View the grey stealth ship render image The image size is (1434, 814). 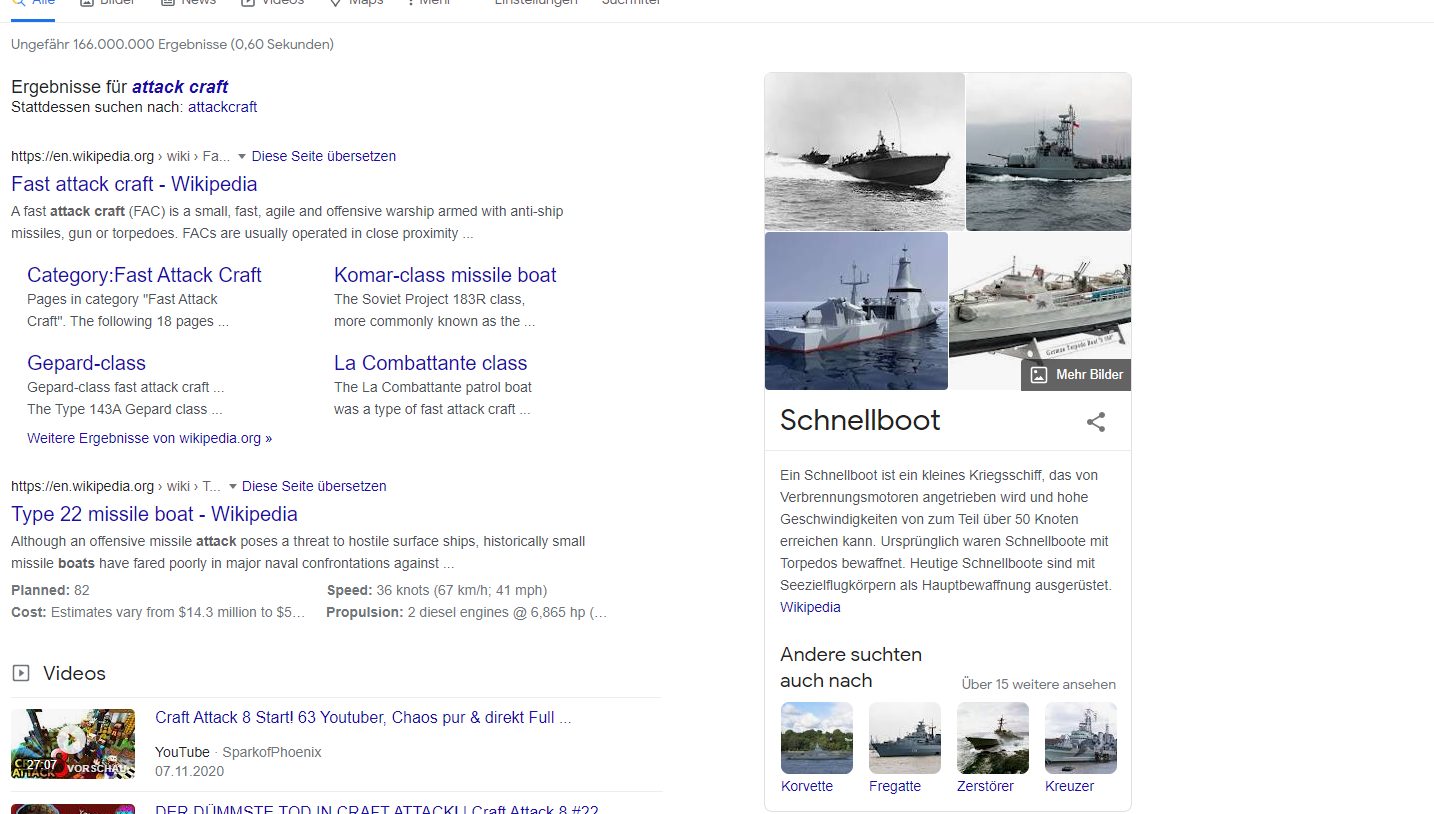click(856, 311)
